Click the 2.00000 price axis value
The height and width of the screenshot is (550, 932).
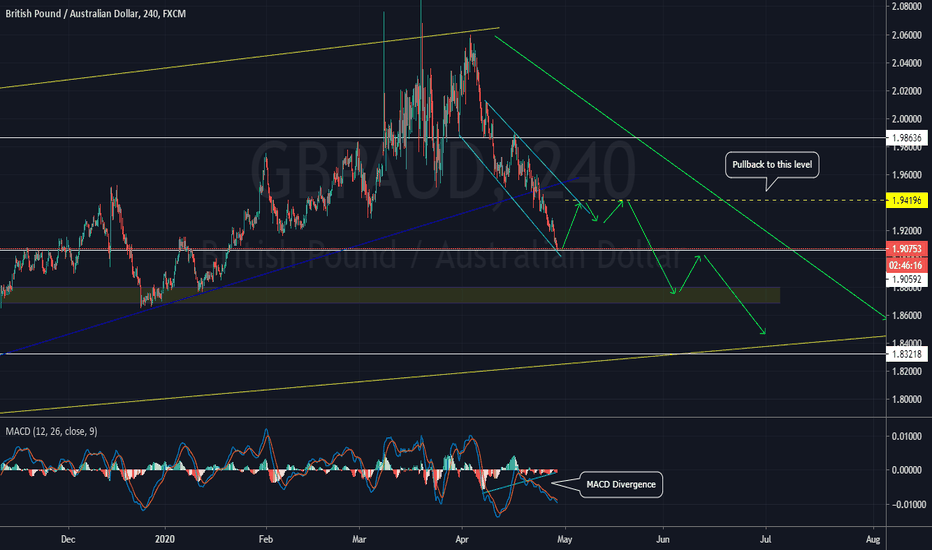[906, 119]
